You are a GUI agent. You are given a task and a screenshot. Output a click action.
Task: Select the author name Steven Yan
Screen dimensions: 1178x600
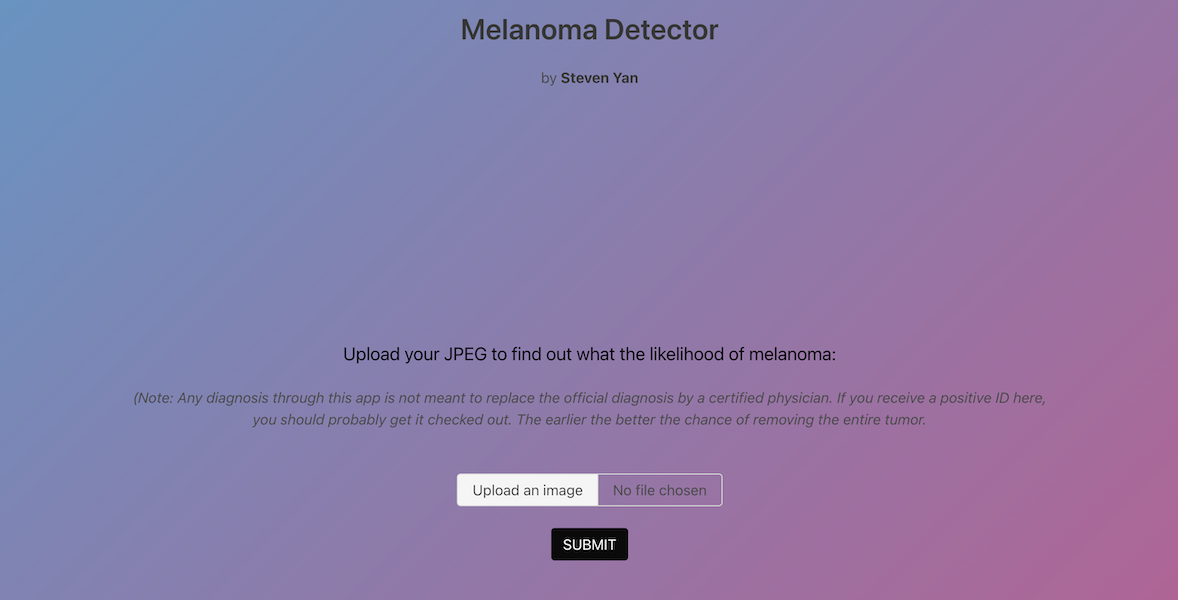tap(601, 78)
